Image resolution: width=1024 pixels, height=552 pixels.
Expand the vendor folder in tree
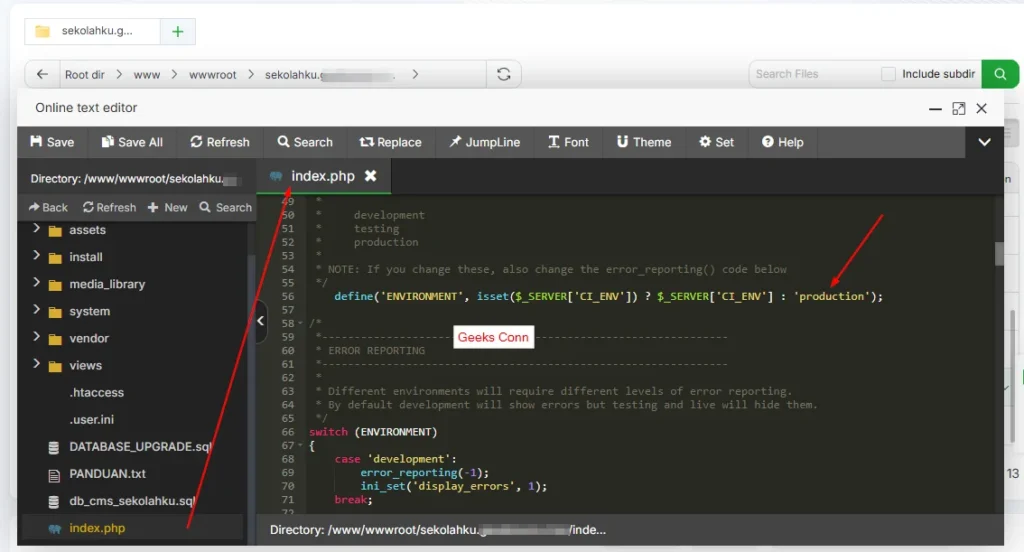click(x=37, y=338)
